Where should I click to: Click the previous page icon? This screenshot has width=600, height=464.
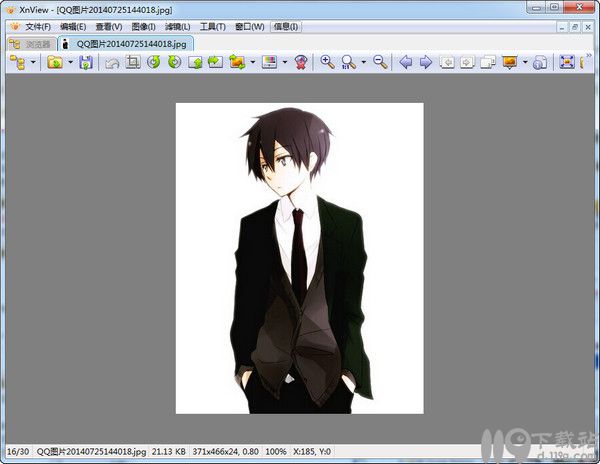point(447,62)
